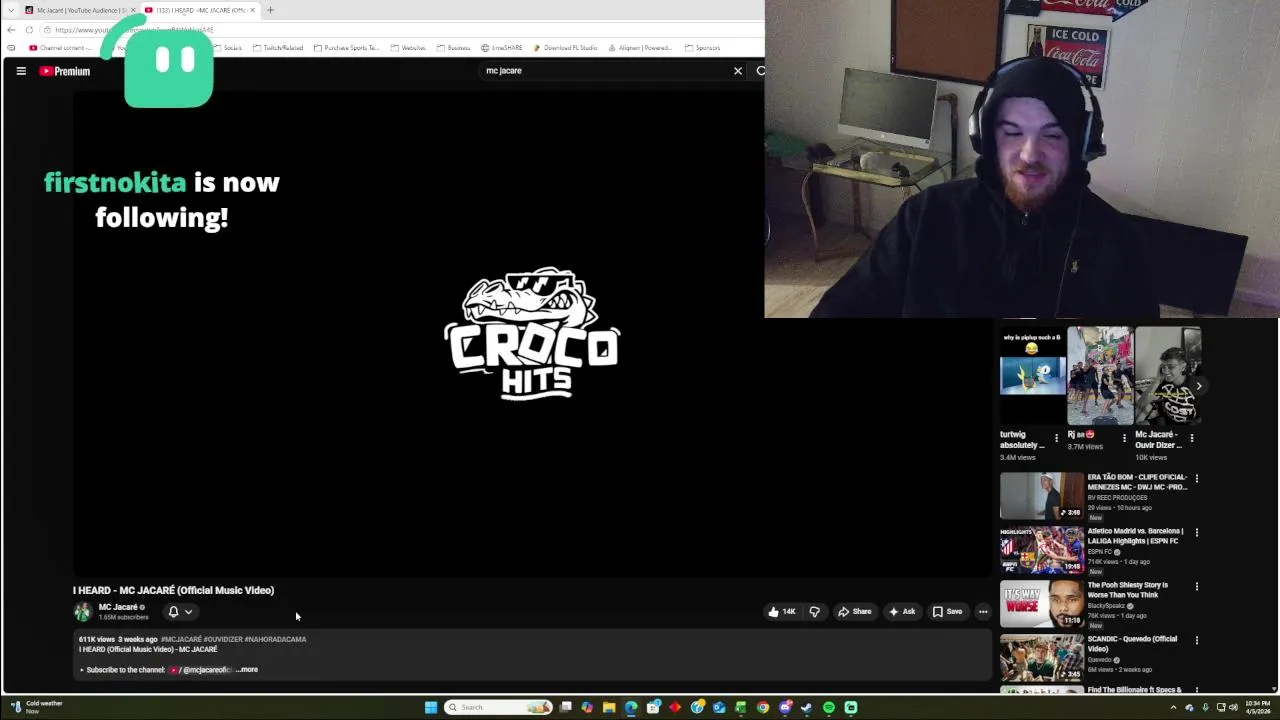Open the 'turtwig absolutely' Shorts thumbnail
Screen dimensions: 1280x720
pos(1032,376)
